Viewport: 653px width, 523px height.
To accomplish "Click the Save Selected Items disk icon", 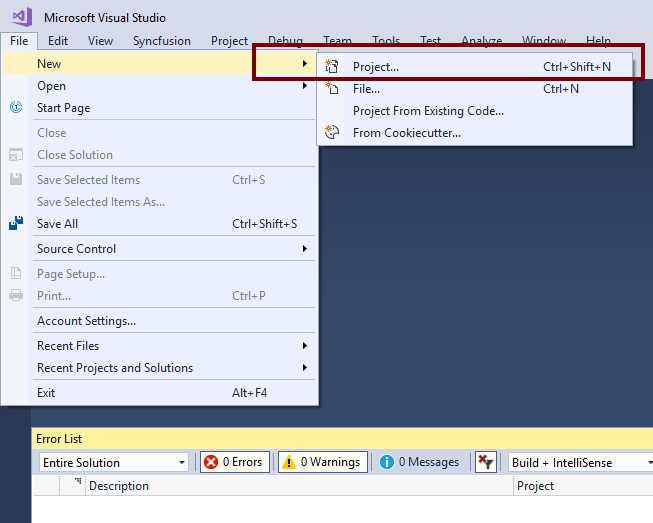I will (16, 179).
